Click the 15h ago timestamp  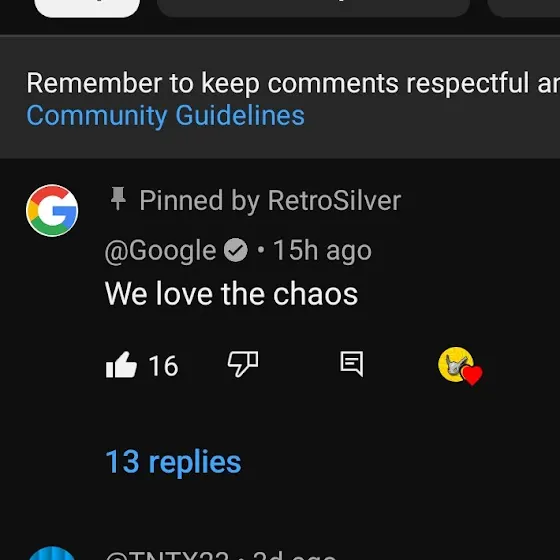pyautogui.click(x=322, y=251)
